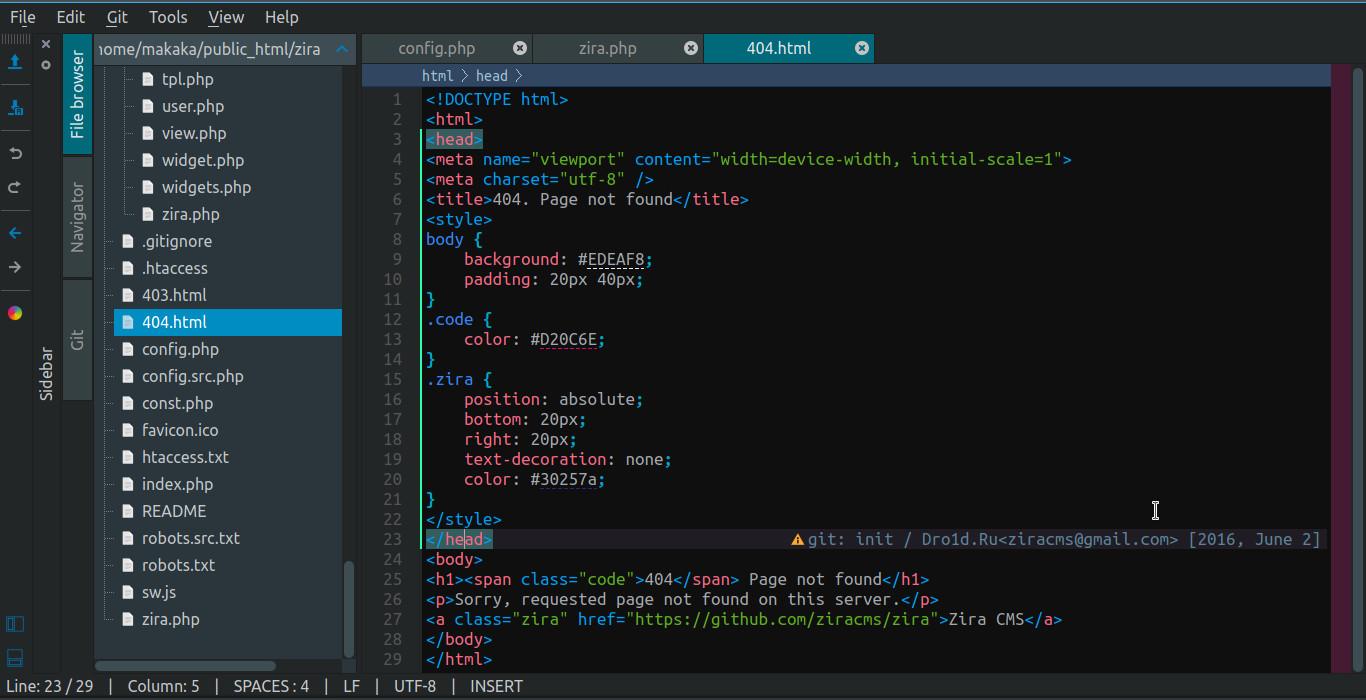Click the forward navigation arrow
The width and height of the screenshot is (1366, 700).
click(15, 267)
